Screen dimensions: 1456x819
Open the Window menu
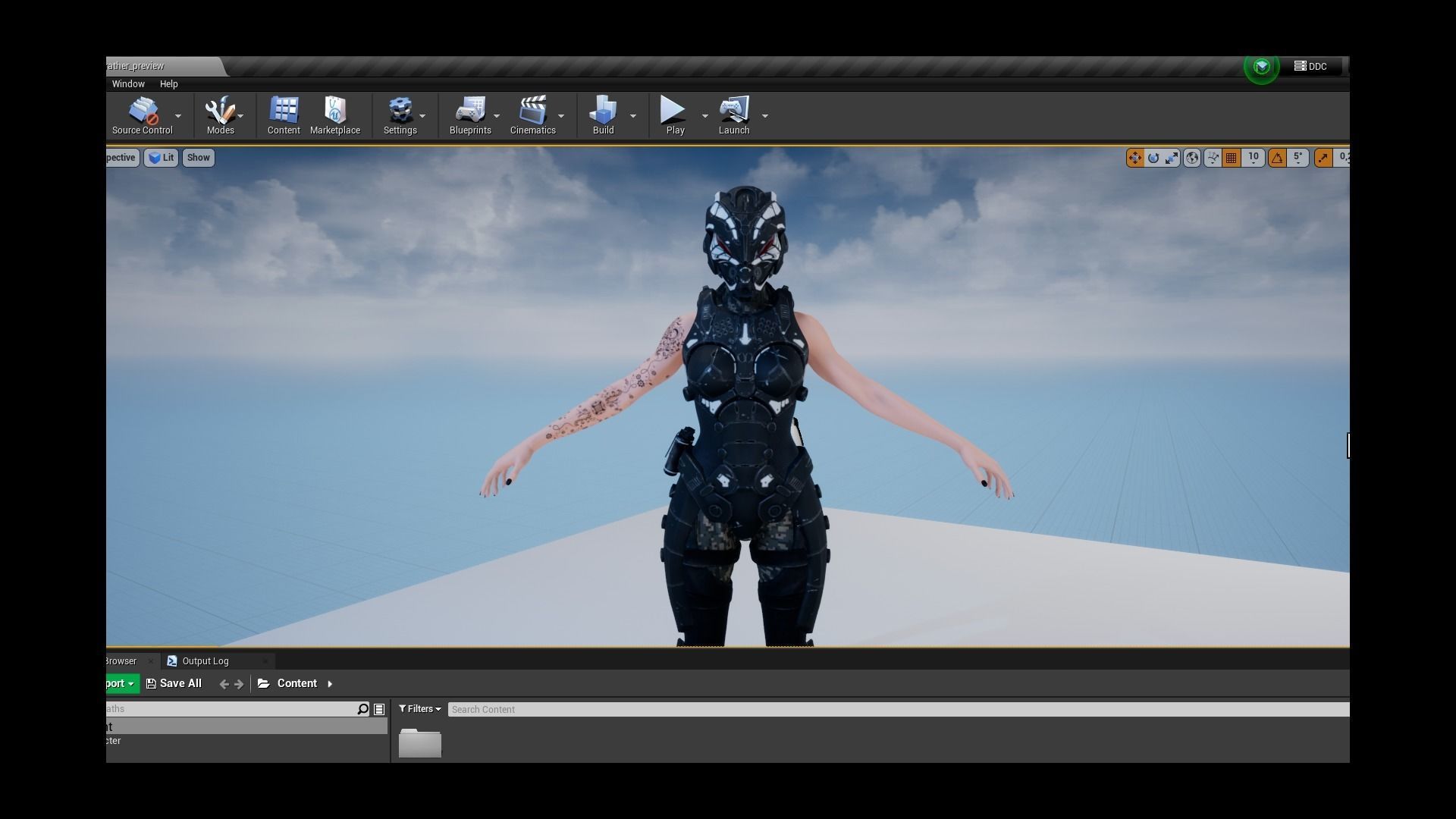point(128,84)
